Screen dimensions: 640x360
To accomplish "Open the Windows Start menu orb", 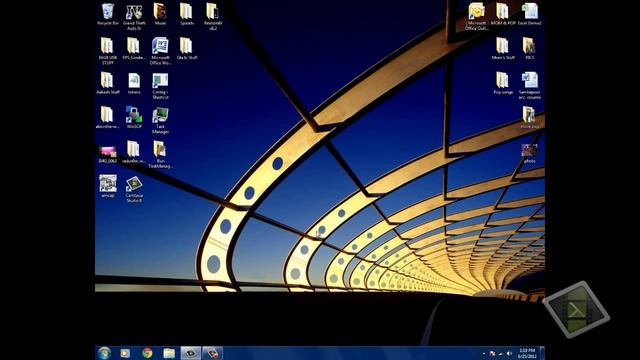I will (x=104, y=353).
